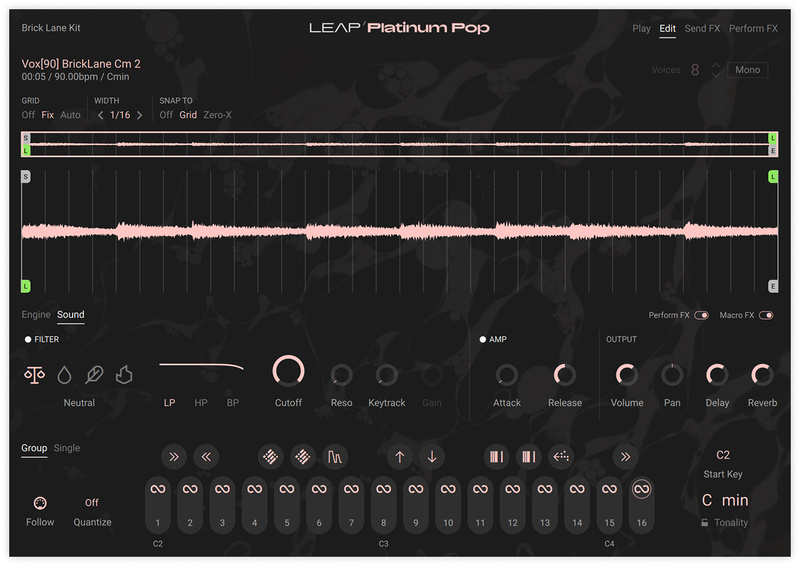
Task: Switch to the Play tab
Action: click(641, 29)
